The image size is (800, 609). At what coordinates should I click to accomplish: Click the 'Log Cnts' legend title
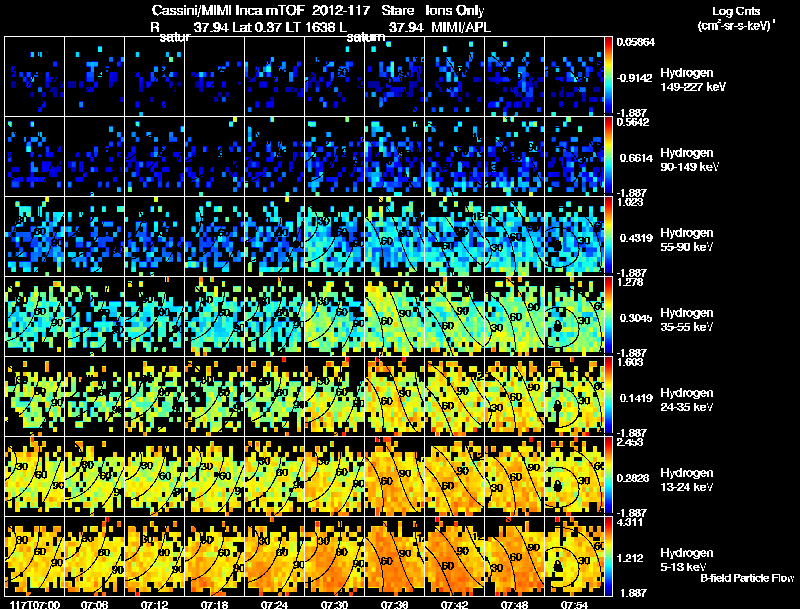tap(736, 11)
